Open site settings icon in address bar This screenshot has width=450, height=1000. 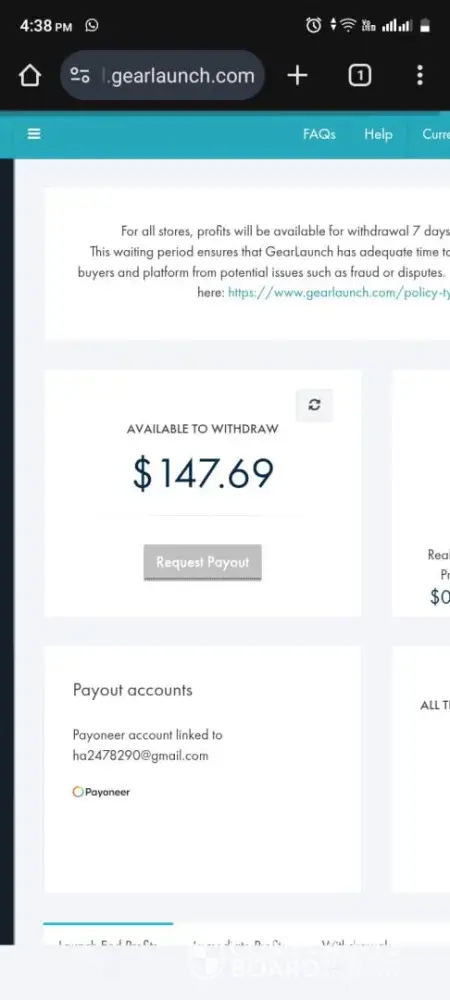click(x=80, y=76)
